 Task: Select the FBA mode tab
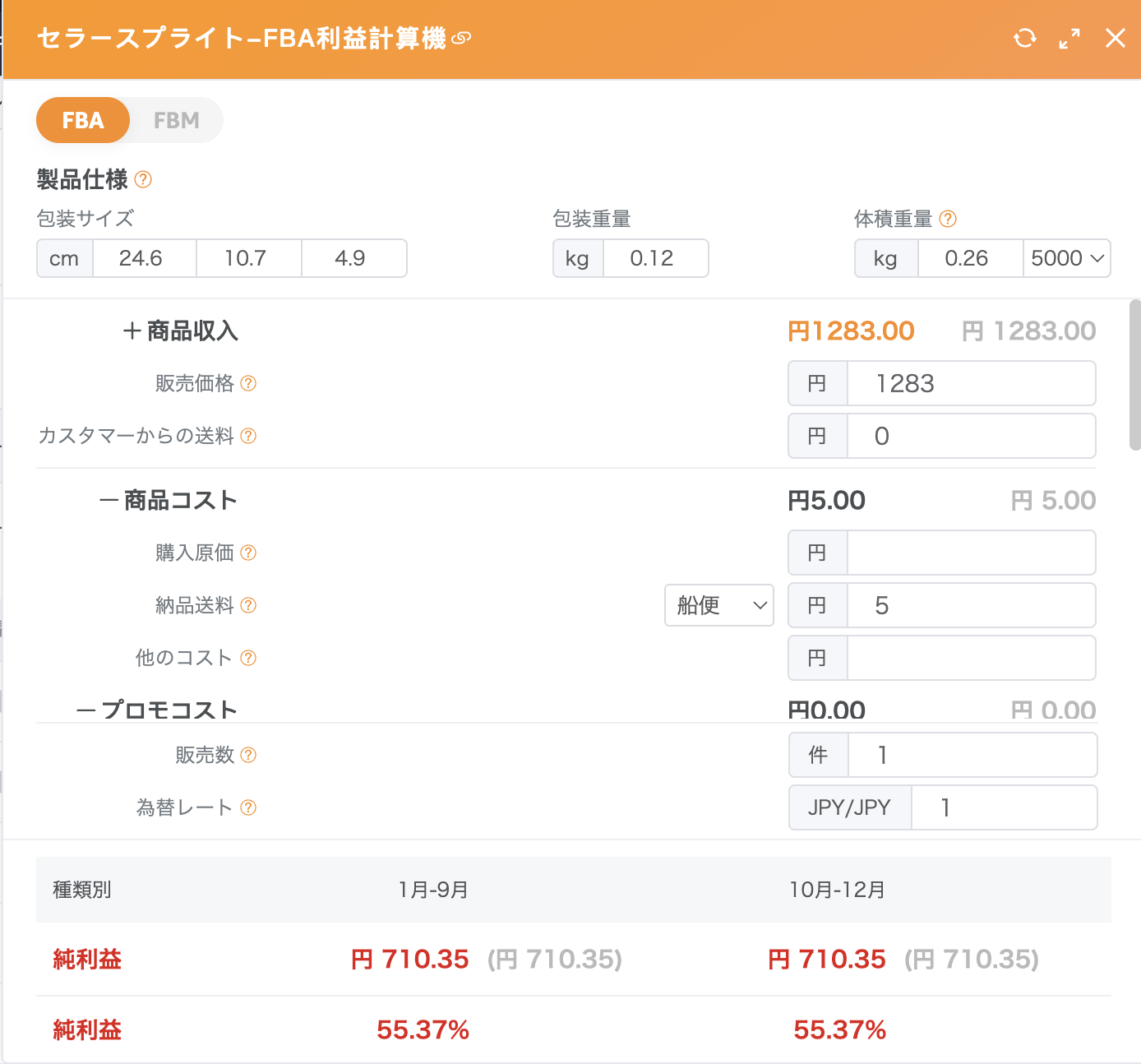click(83, 121)
